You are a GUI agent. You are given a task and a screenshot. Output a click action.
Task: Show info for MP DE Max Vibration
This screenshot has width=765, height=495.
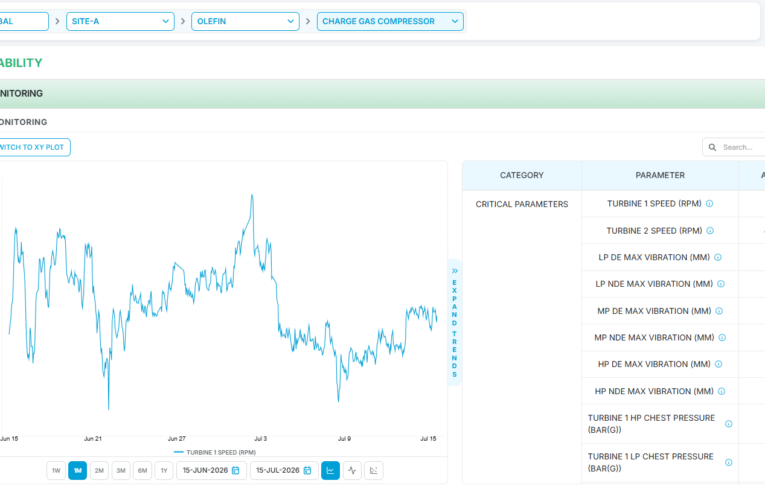(719, 311)
